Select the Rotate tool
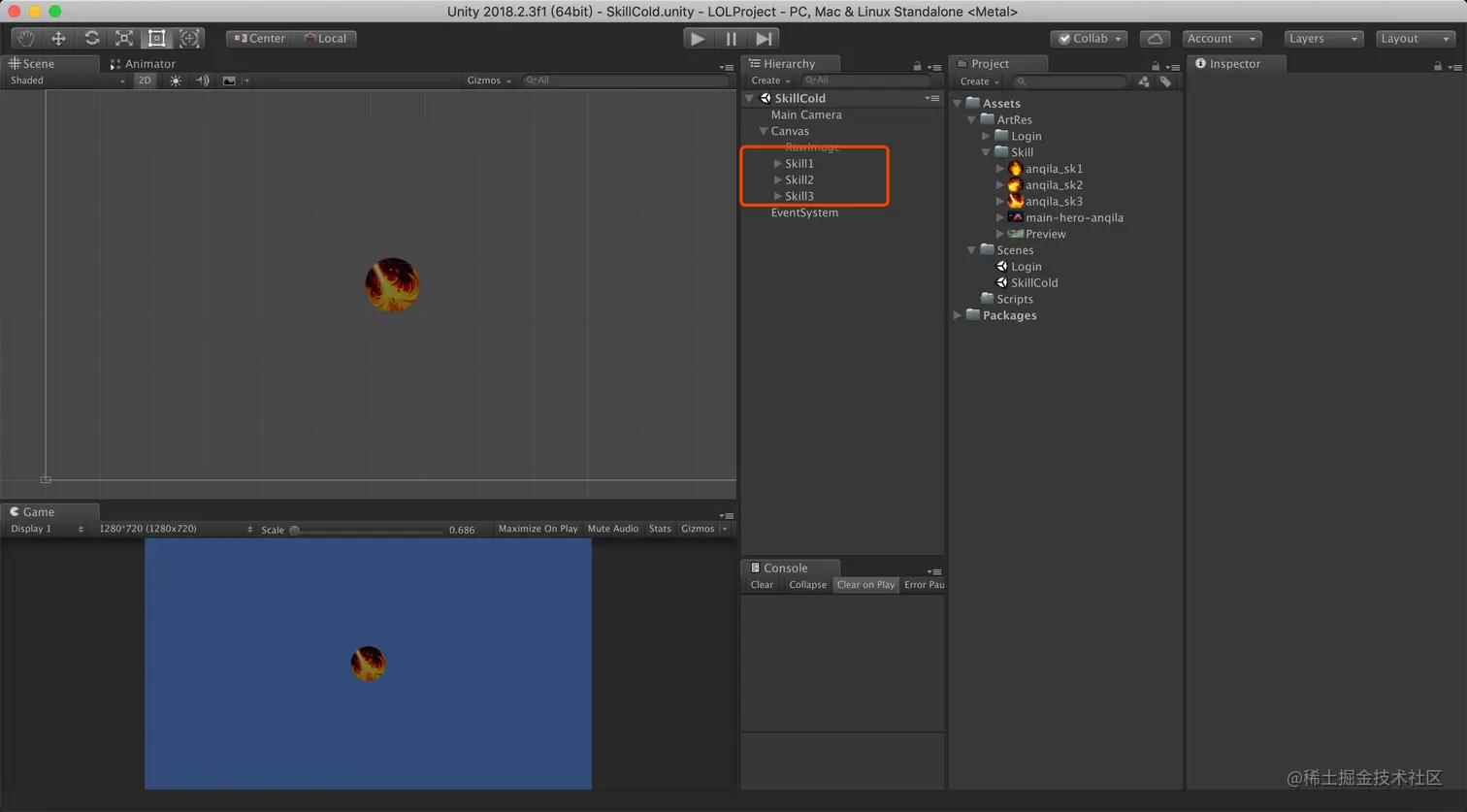 (x=91, y=38)
